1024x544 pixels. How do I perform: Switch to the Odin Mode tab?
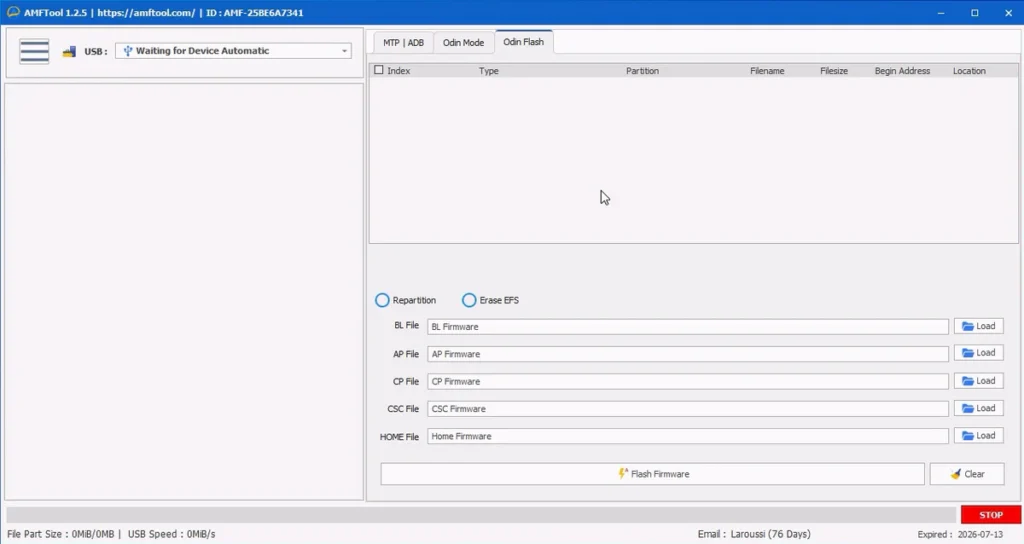tap(463, 43)
